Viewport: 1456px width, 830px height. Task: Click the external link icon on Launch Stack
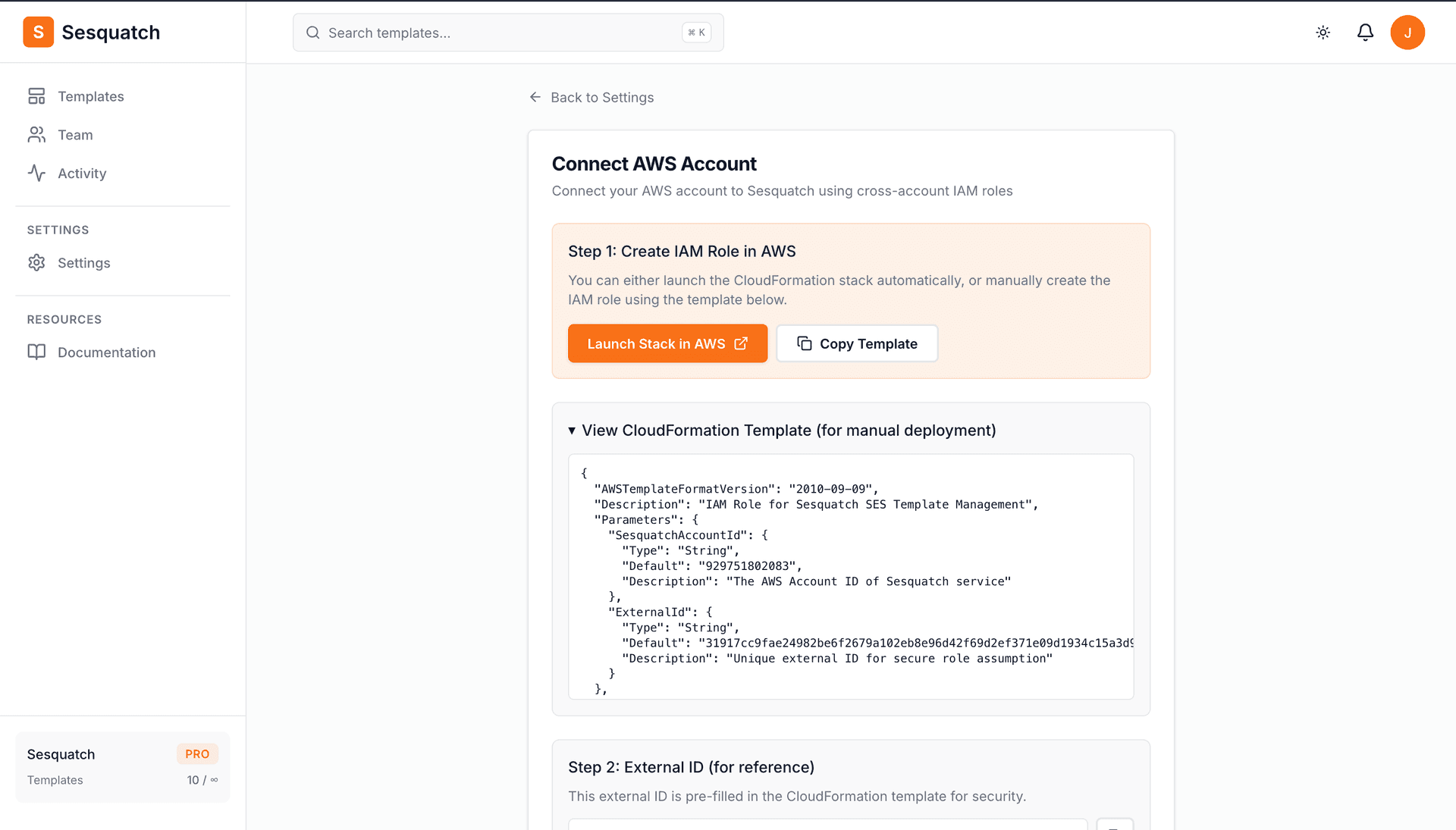741,343
